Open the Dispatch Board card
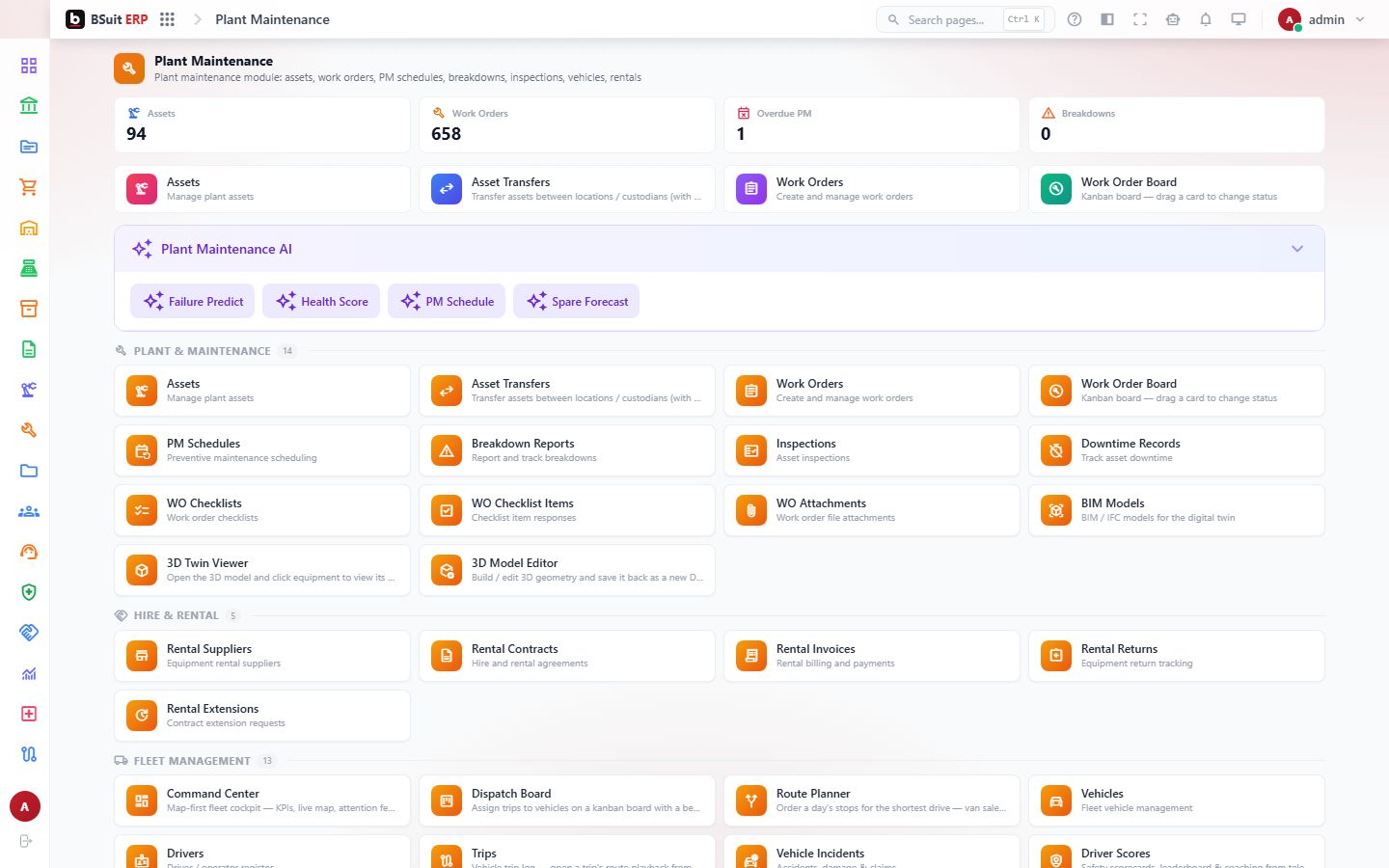The height and width of the screenshot is (868, 1389). click(x=567, y=800)
